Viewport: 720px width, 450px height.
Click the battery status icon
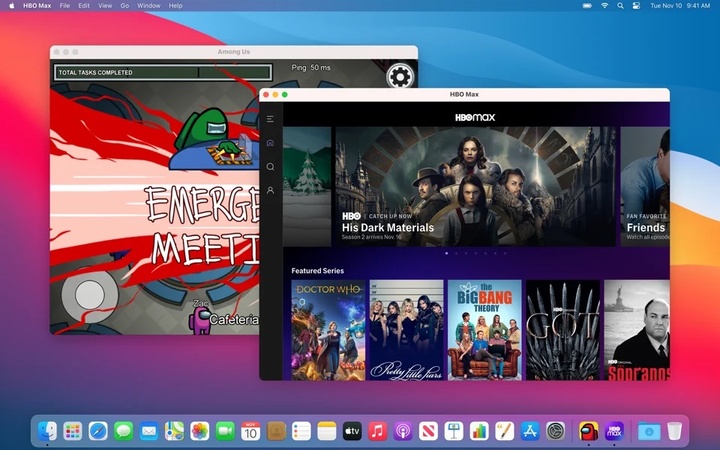(x=587, y=6)
